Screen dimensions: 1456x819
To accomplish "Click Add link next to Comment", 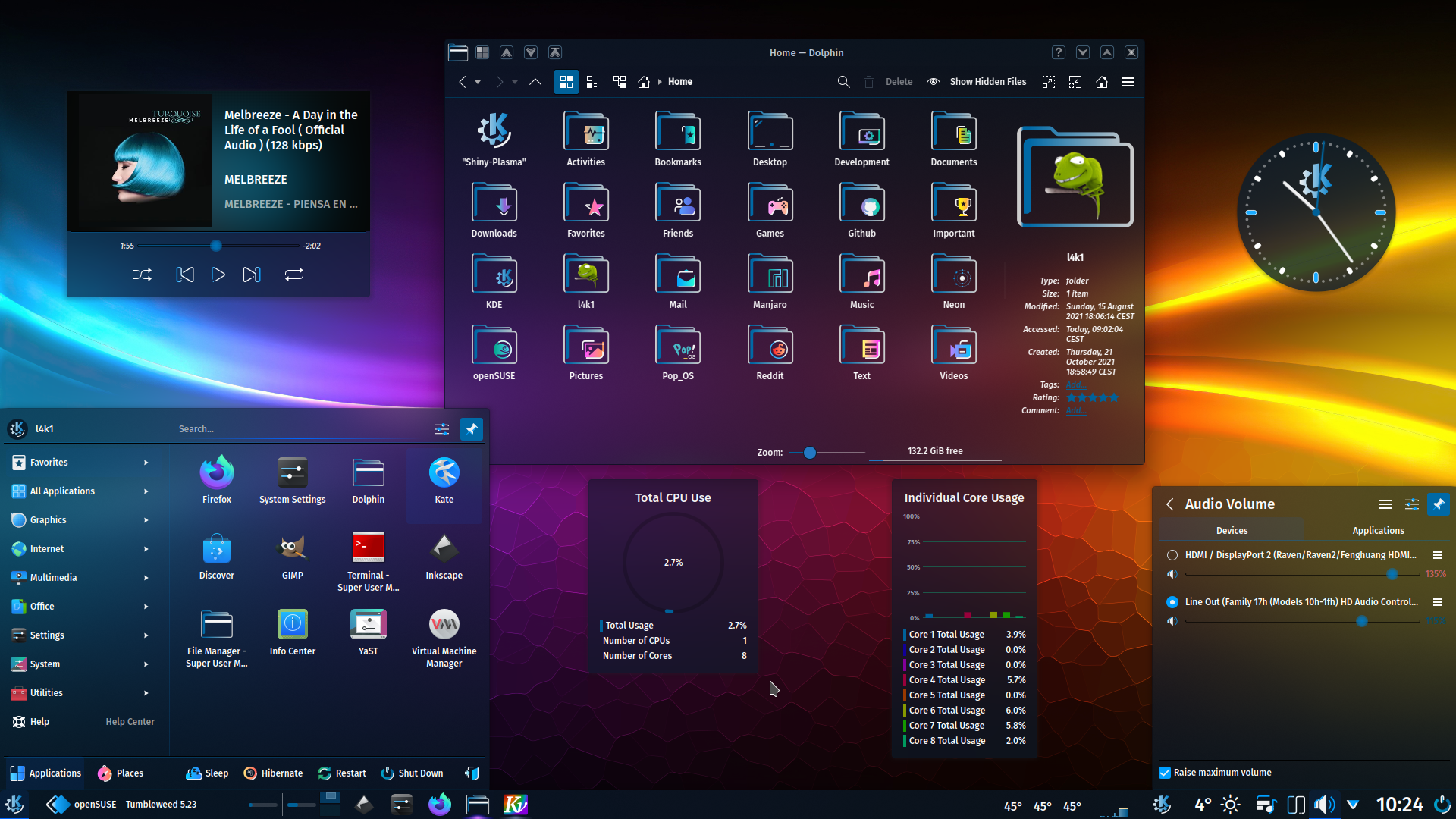I will pos(1075,411).
